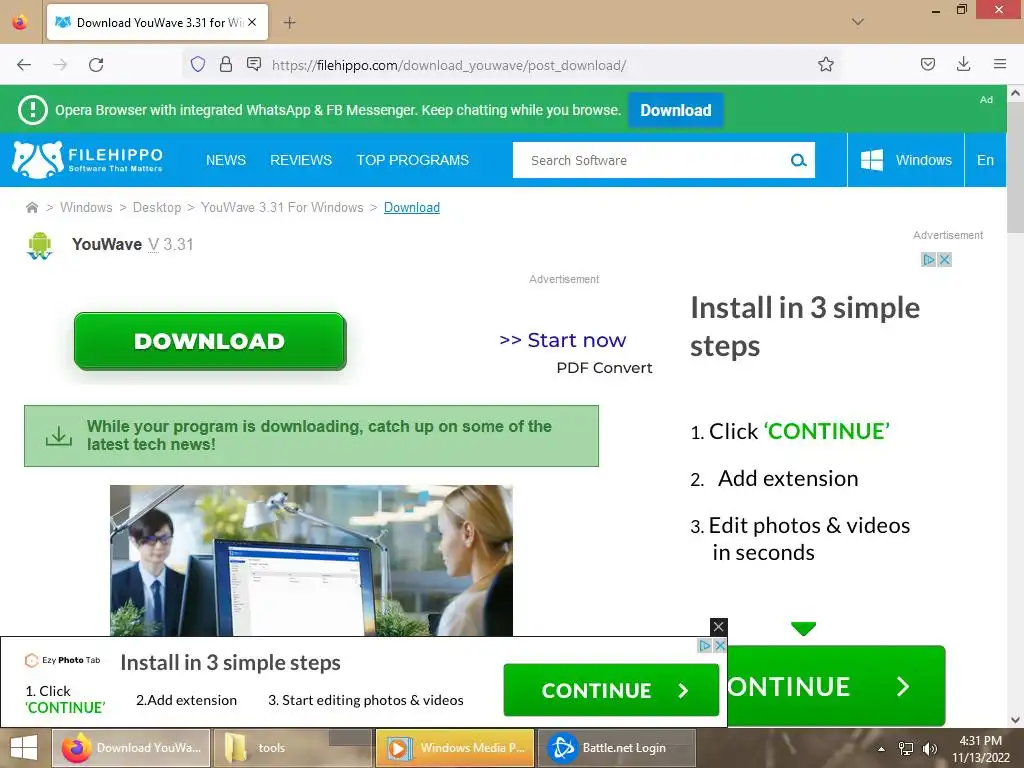
Task: Click the AdChoices icon in sidebar ad
Action: pyautogui.click(x=928, y=260)
